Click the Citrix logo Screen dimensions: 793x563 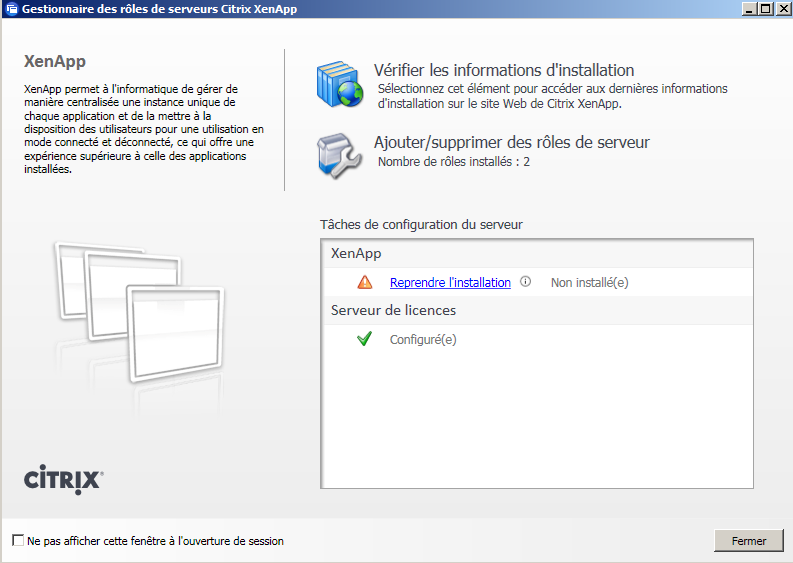(63, 479)
